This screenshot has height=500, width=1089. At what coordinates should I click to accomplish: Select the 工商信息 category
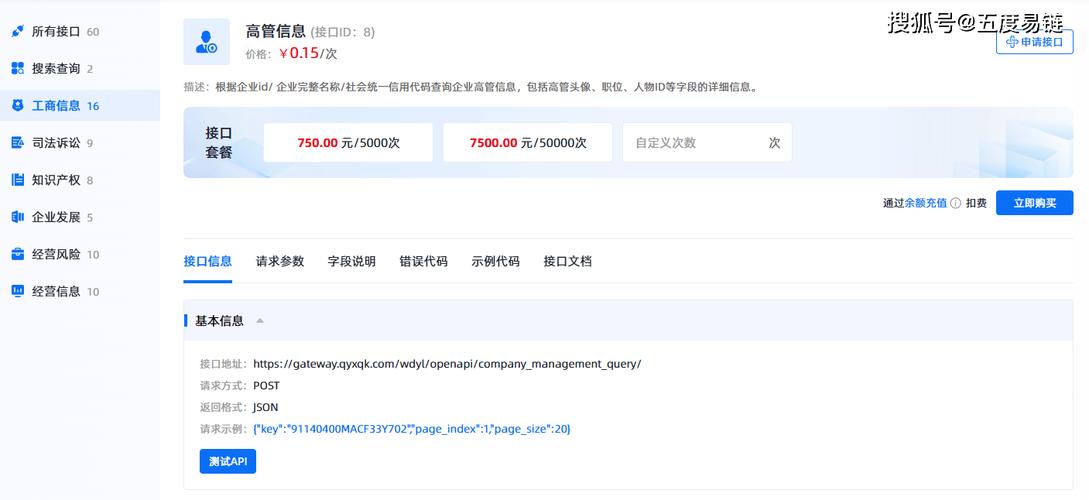tap(80, 106)
